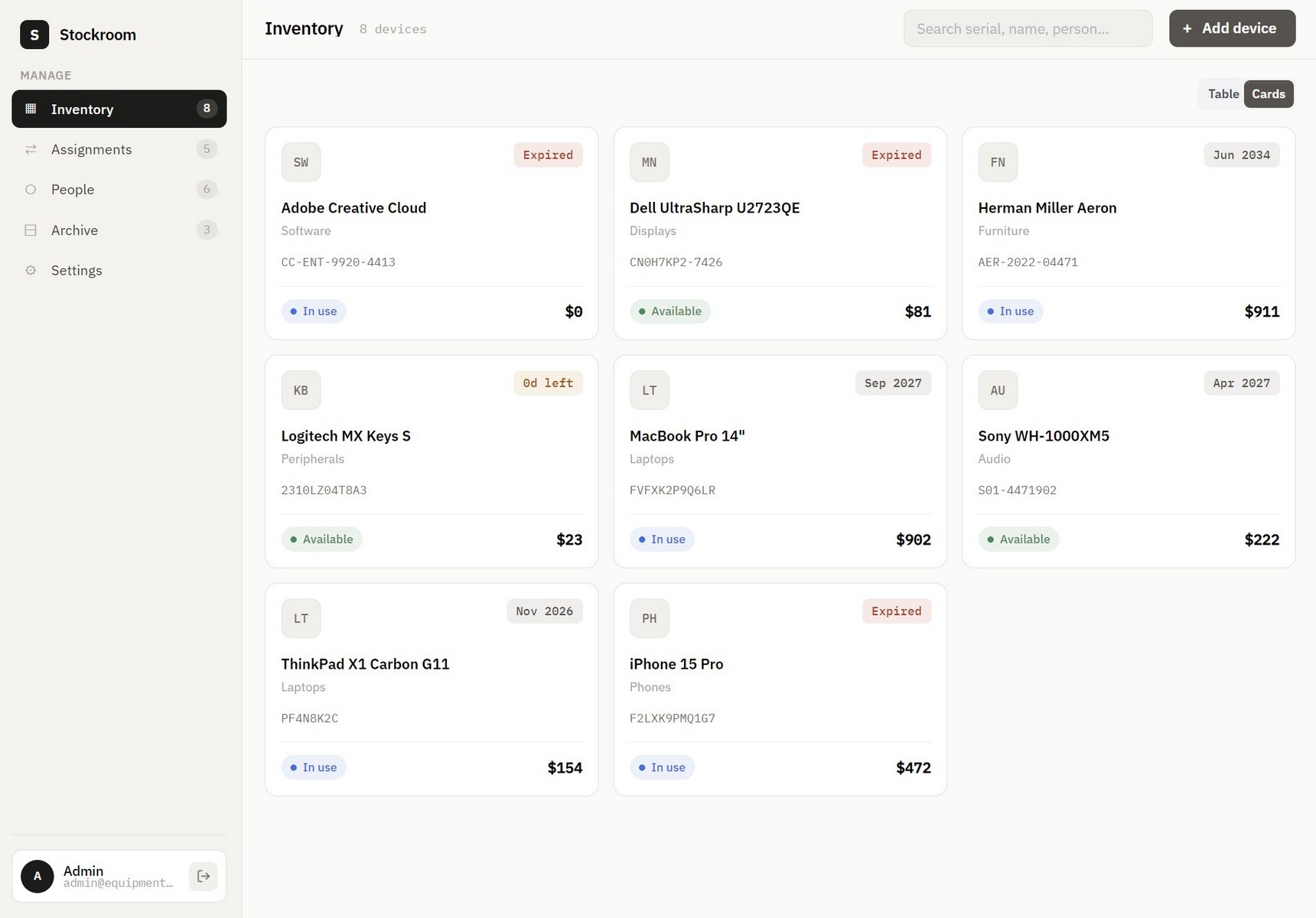Click the log out icon
The height and width of the screenshot is (918, 1316).
pos(204,876)
